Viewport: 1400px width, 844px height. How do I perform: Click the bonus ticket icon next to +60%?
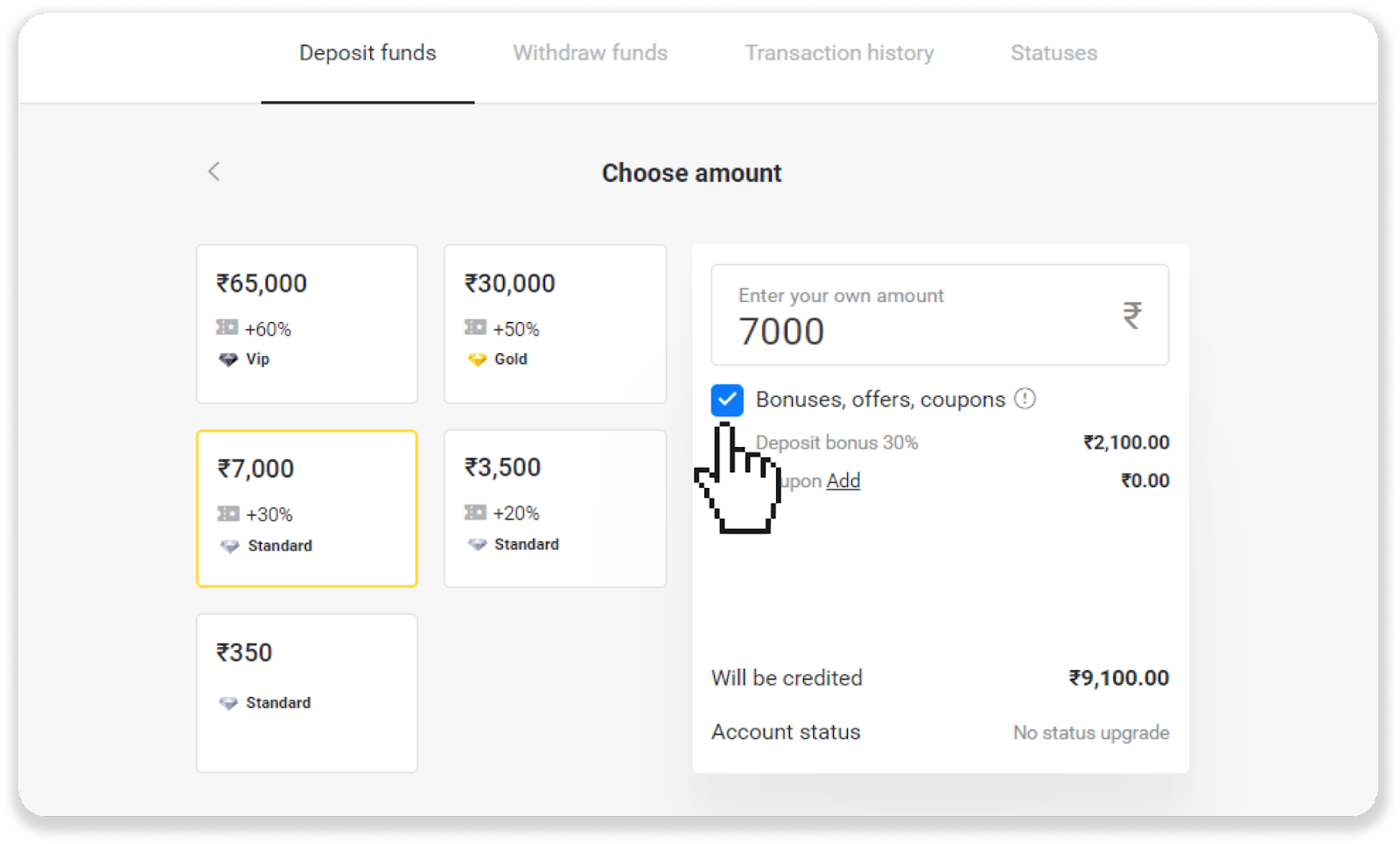point(227,328)
